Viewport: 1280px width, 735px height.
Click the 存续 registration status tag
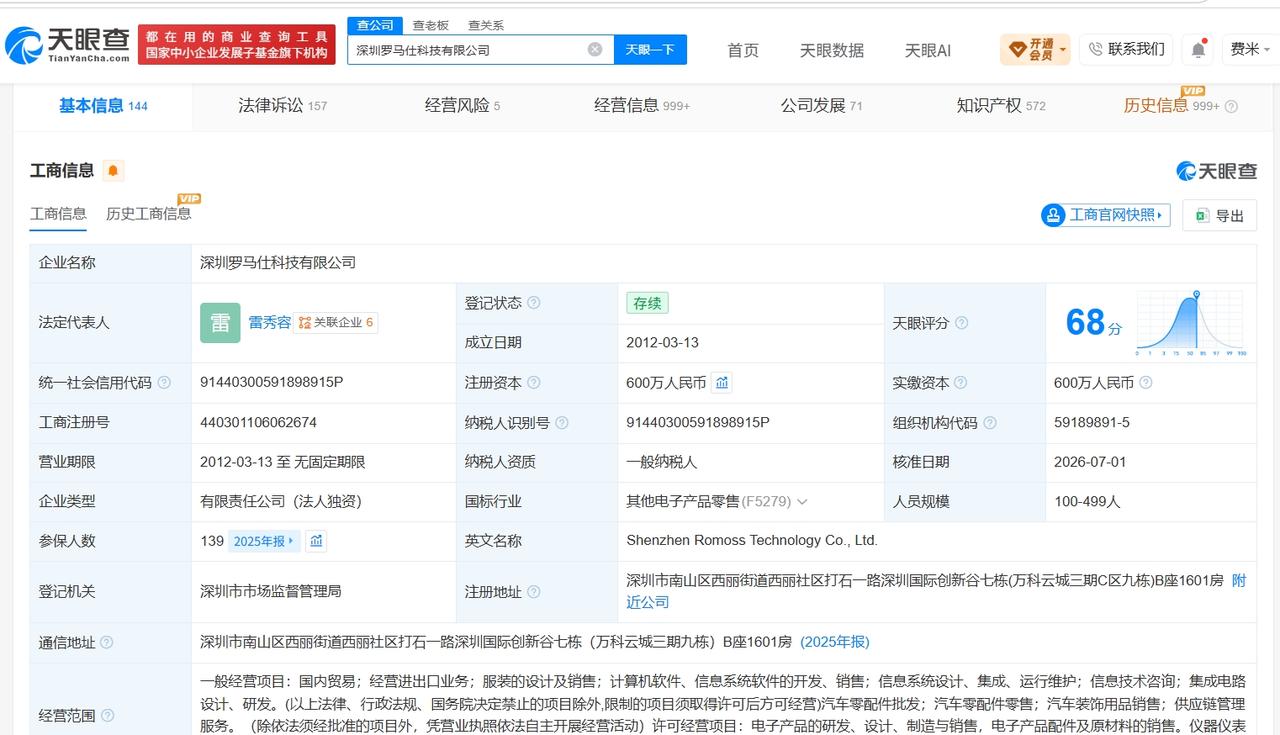[x=647, y=303]
